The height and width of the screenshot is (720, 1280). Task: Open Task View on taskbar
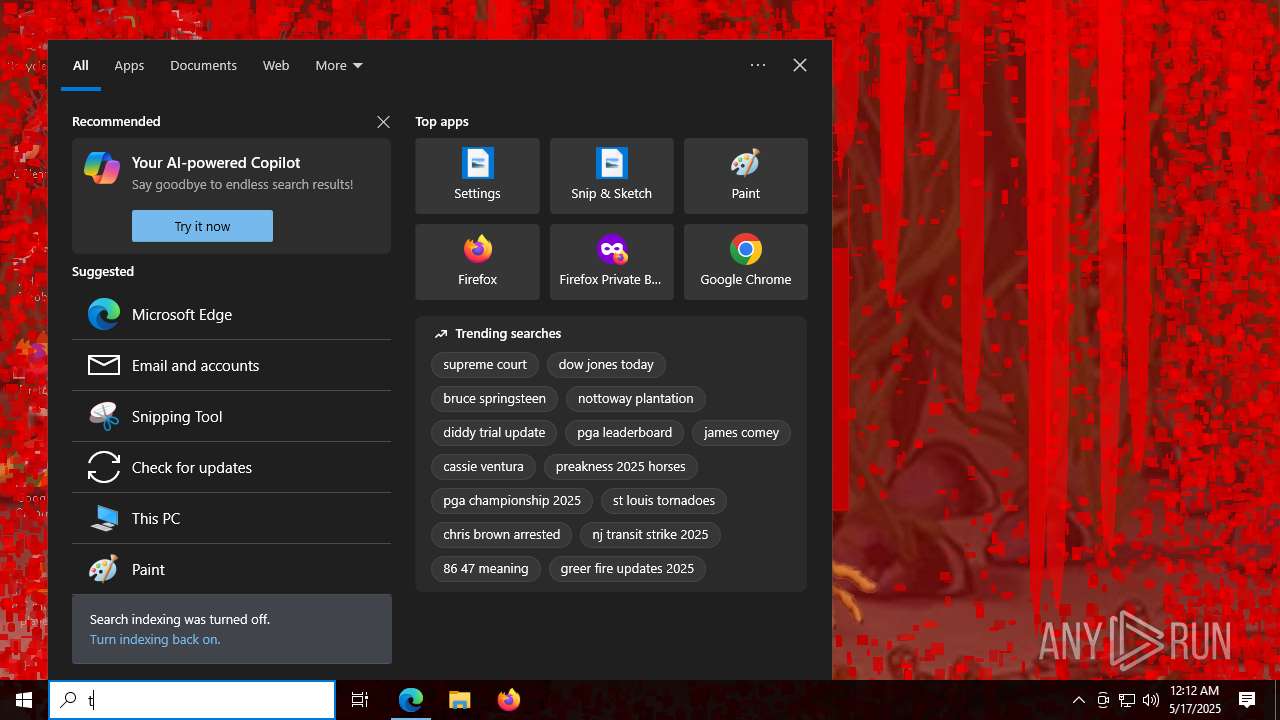pos(360,700)
